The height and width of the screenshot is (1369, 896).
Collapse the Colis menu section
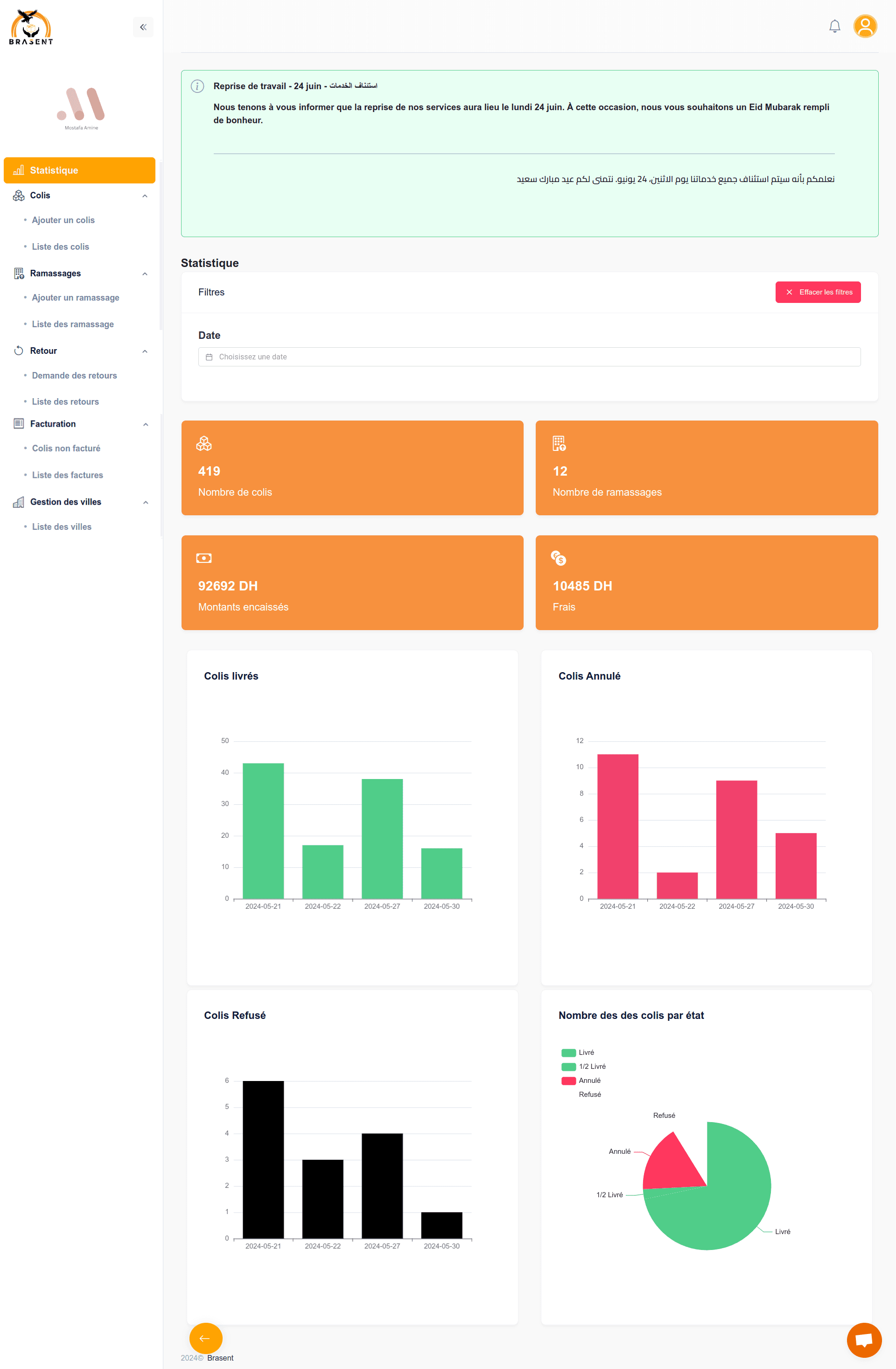(x=145, y=196)
